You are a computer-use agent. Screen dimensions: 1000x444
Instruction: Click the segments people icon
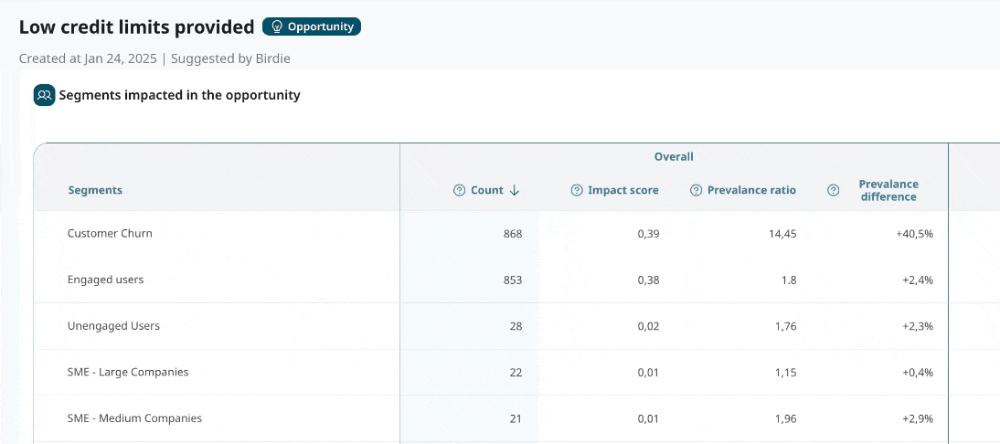[44, 96]
